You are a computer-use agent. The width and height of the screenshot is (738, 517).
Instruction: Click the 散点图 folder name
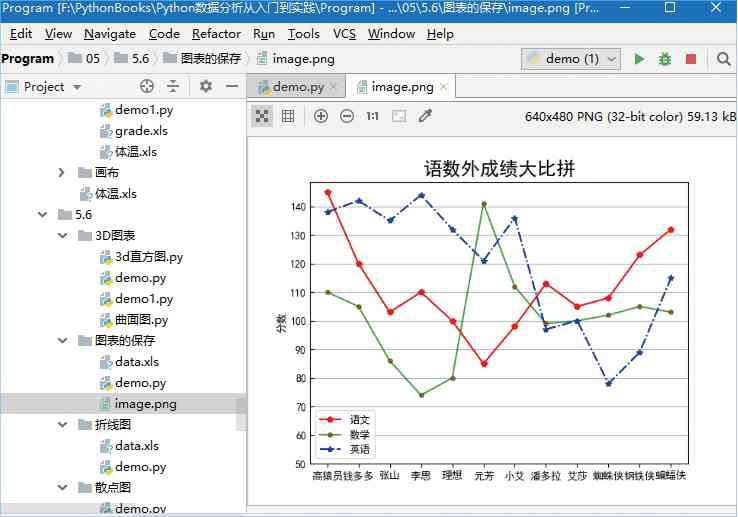(x=113, y=487)
